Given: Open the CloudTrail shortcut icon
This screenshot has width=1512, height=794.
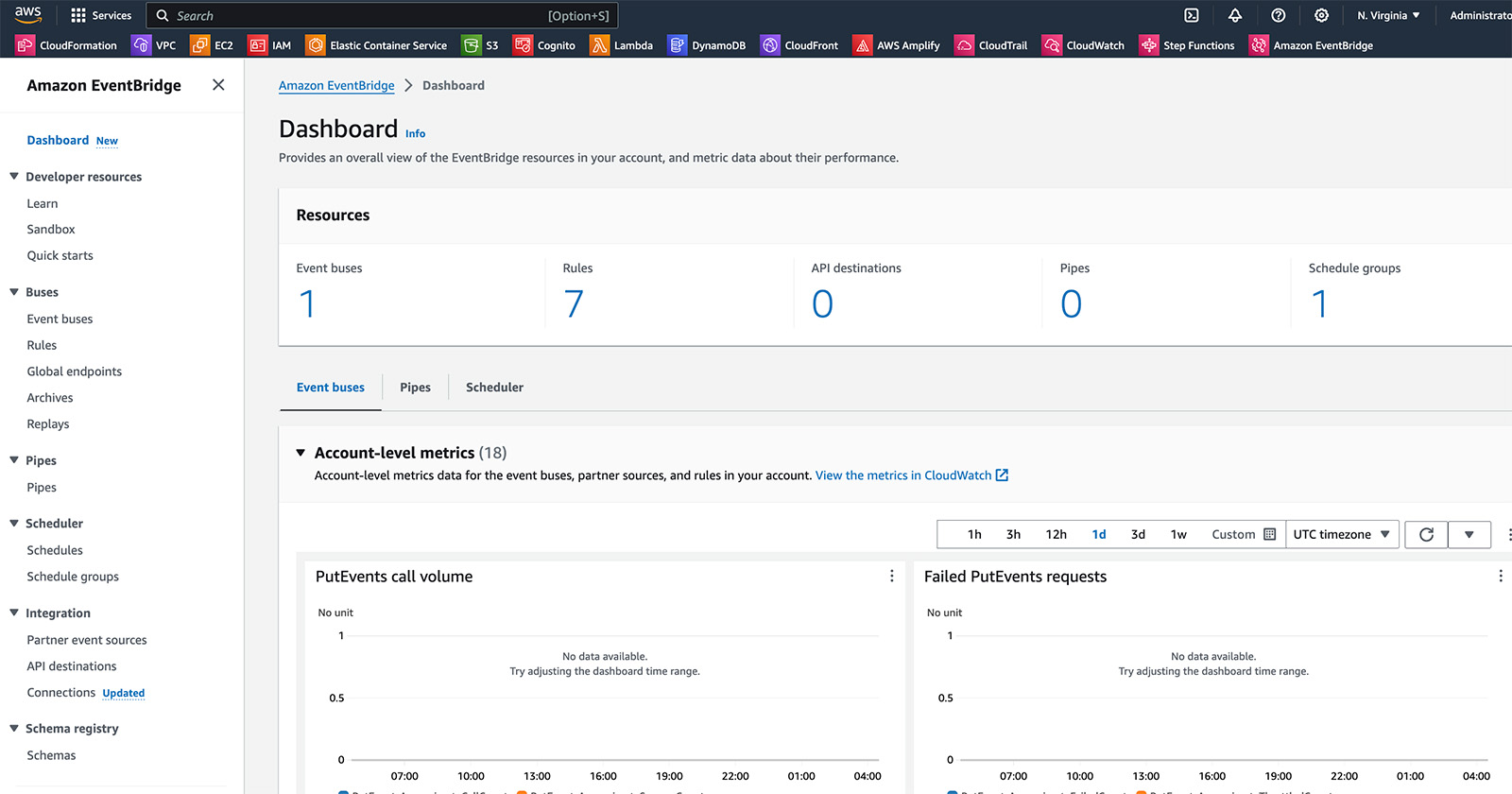Looking at the screenshot, I should (964, 44).
